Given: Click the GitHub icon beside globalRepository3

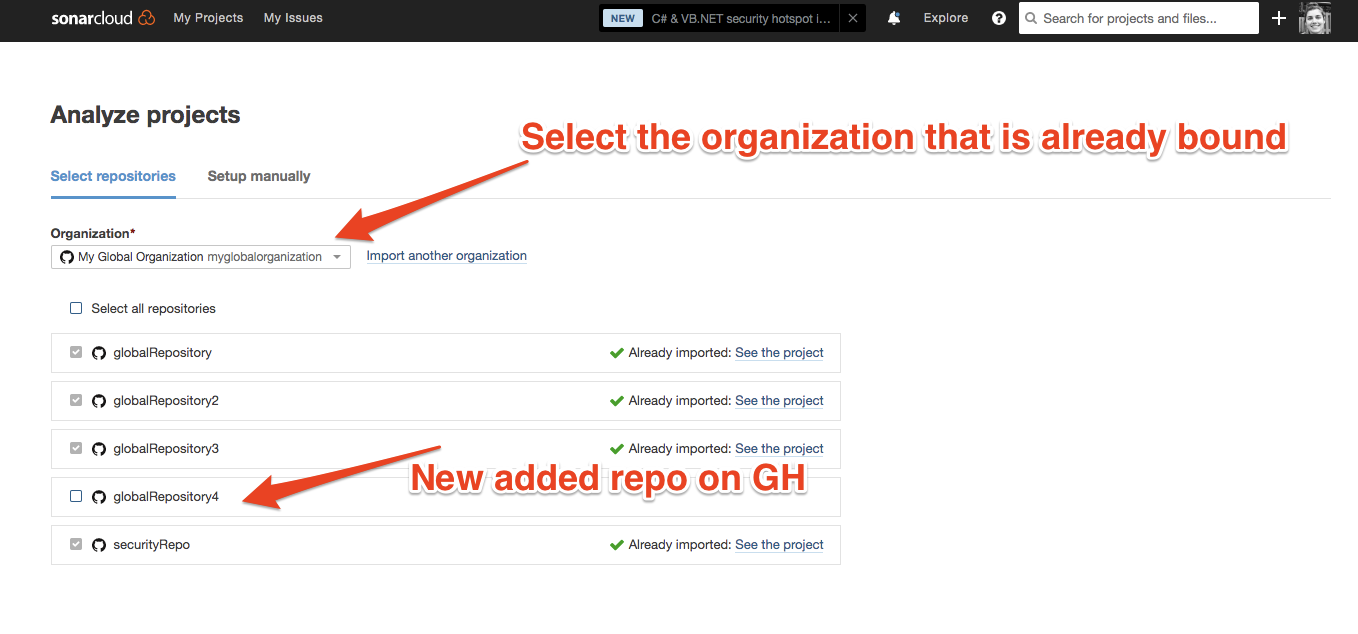Looking at the screenshot, I should (99, 449).
